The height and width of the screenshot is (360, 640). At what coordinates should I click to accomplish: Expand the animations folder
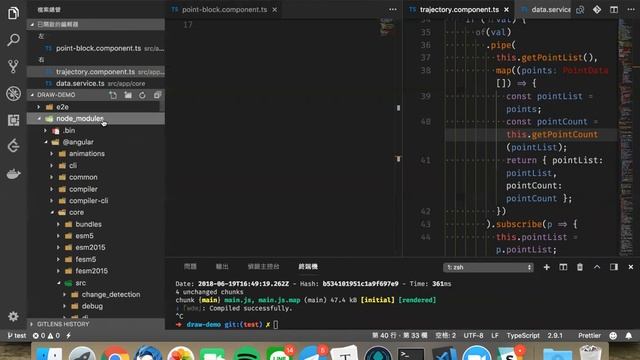point(52,154)
